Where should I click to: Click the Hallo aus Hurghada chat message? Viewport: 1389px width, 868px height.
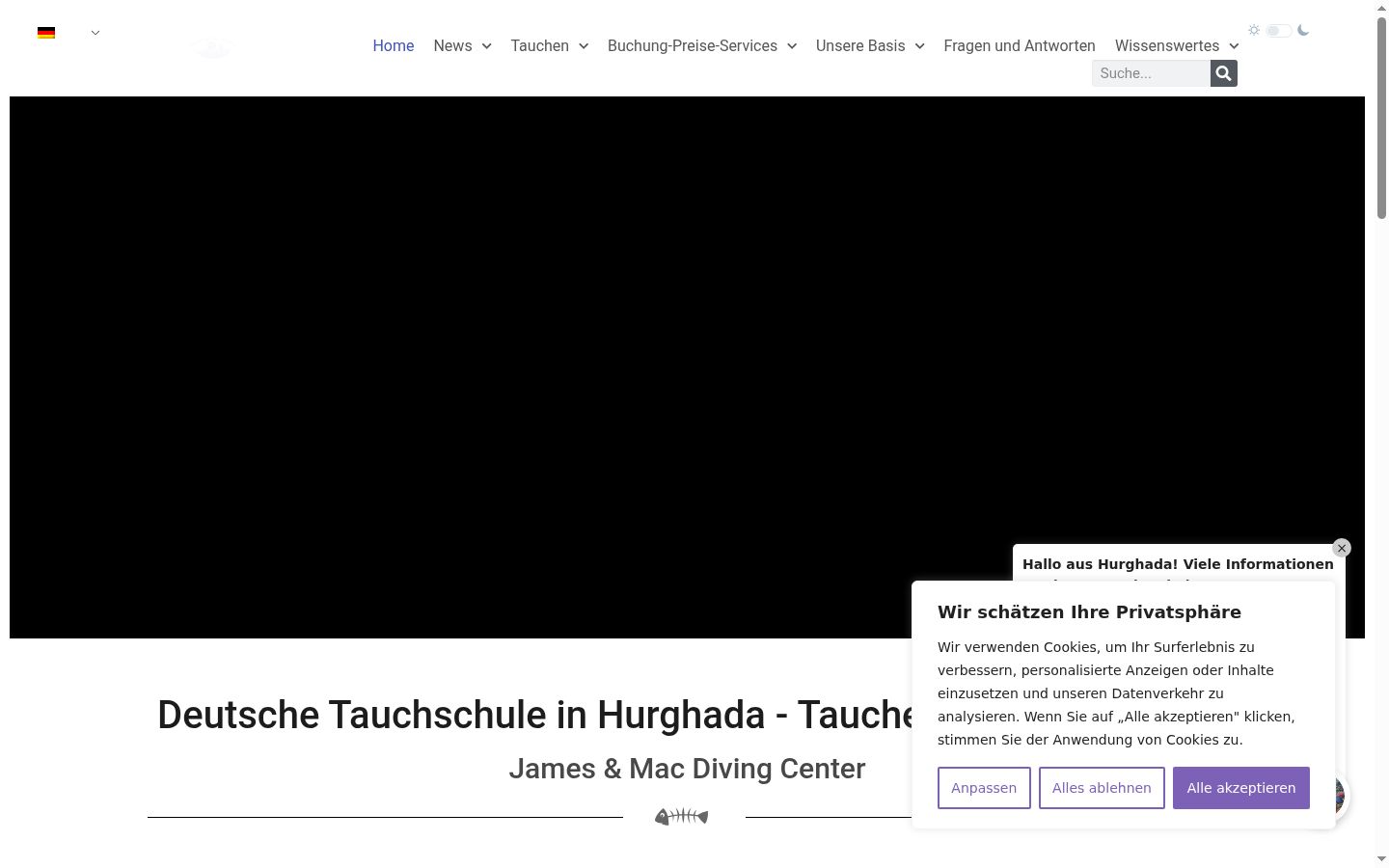tap(1178, 565)
